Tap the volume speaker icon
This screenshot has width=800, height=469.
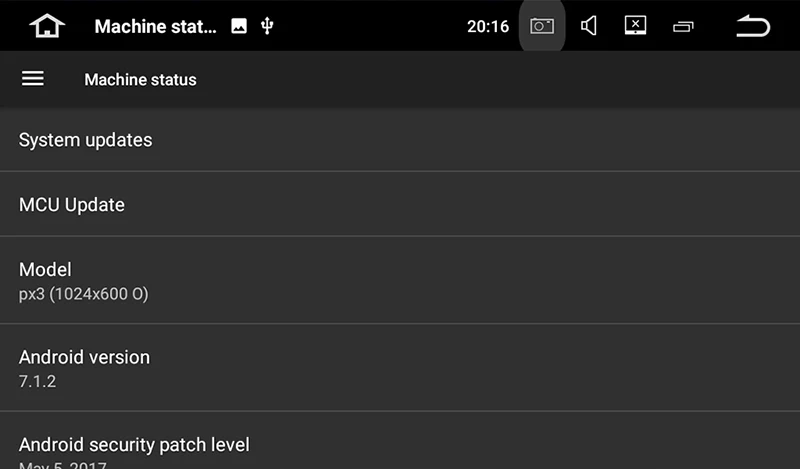[589, 26]
